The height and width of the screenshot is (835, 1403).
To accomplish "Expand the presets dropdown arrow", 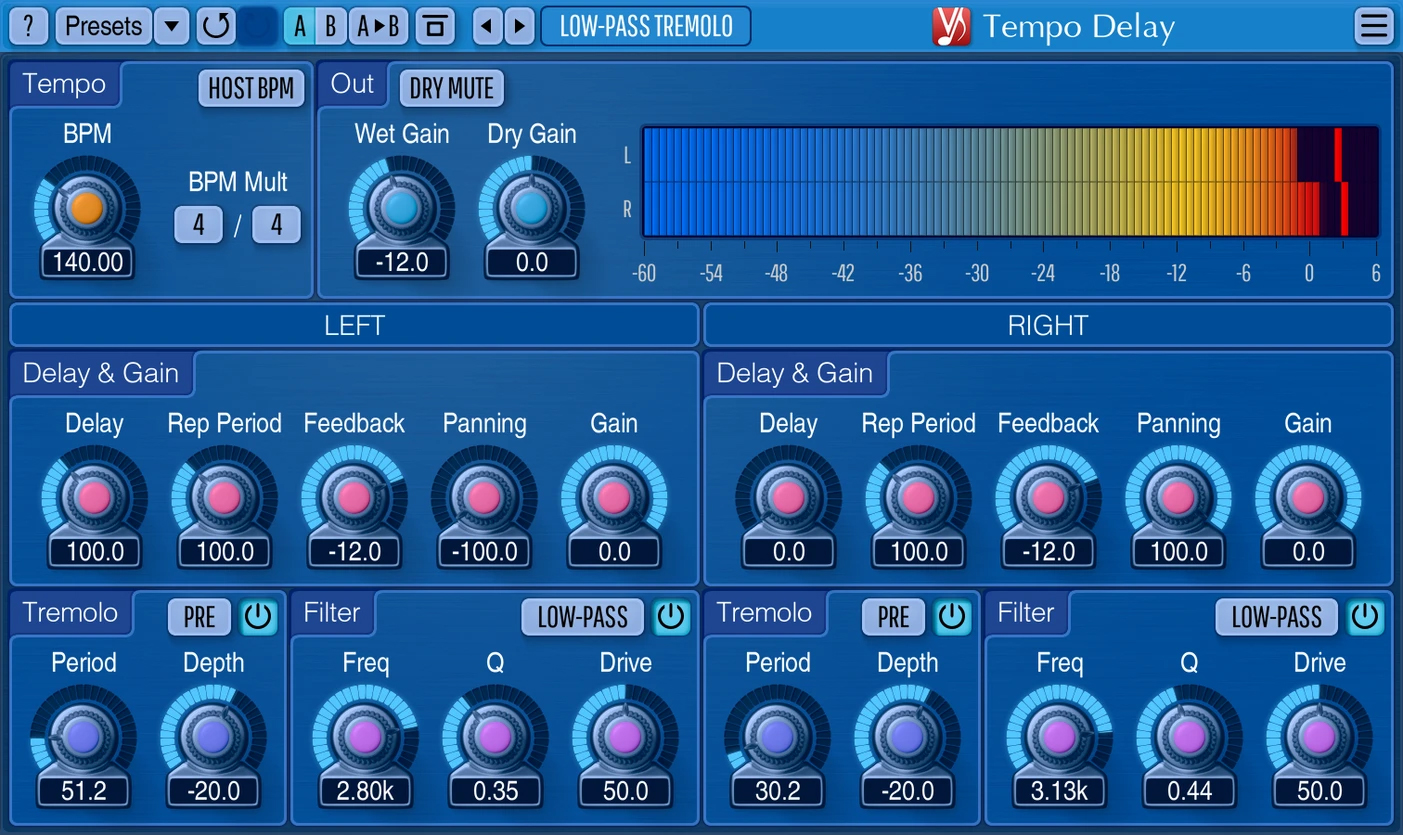I will (x=172, y=26).
